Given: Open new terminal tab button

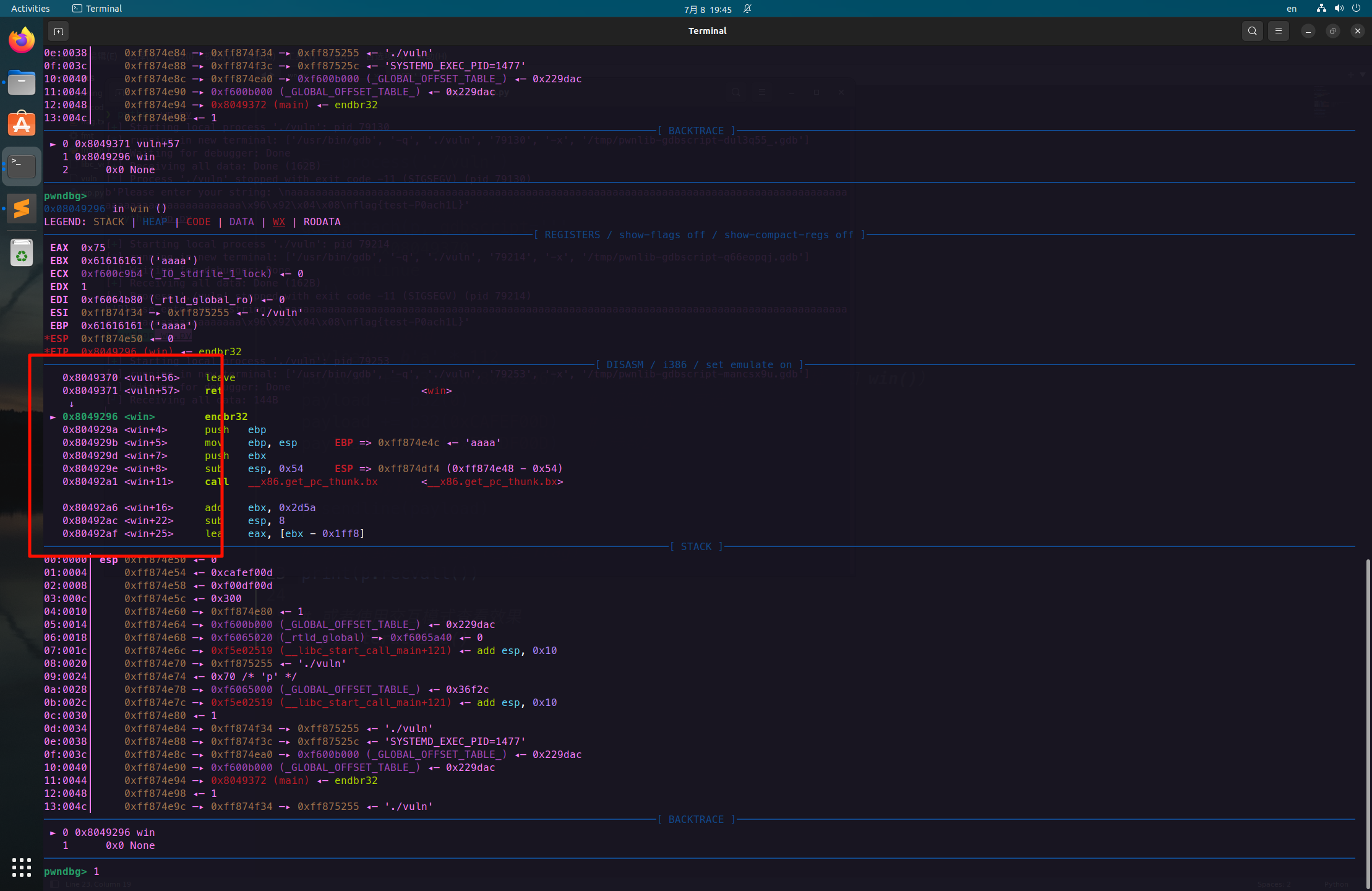Looking at the screenshot, I should (58, 31).
